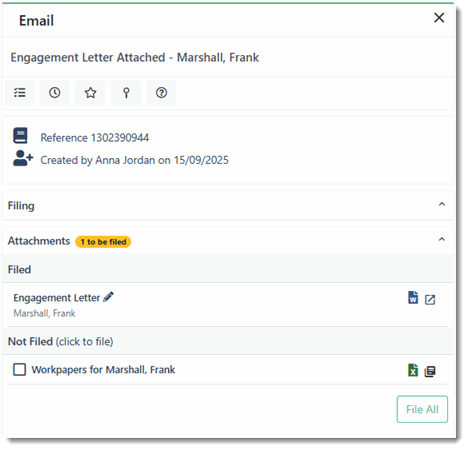The height and width of the screenshot is (450, 468).
Task: Click the 'Attachments' section header label
Action: click(39, 241)
